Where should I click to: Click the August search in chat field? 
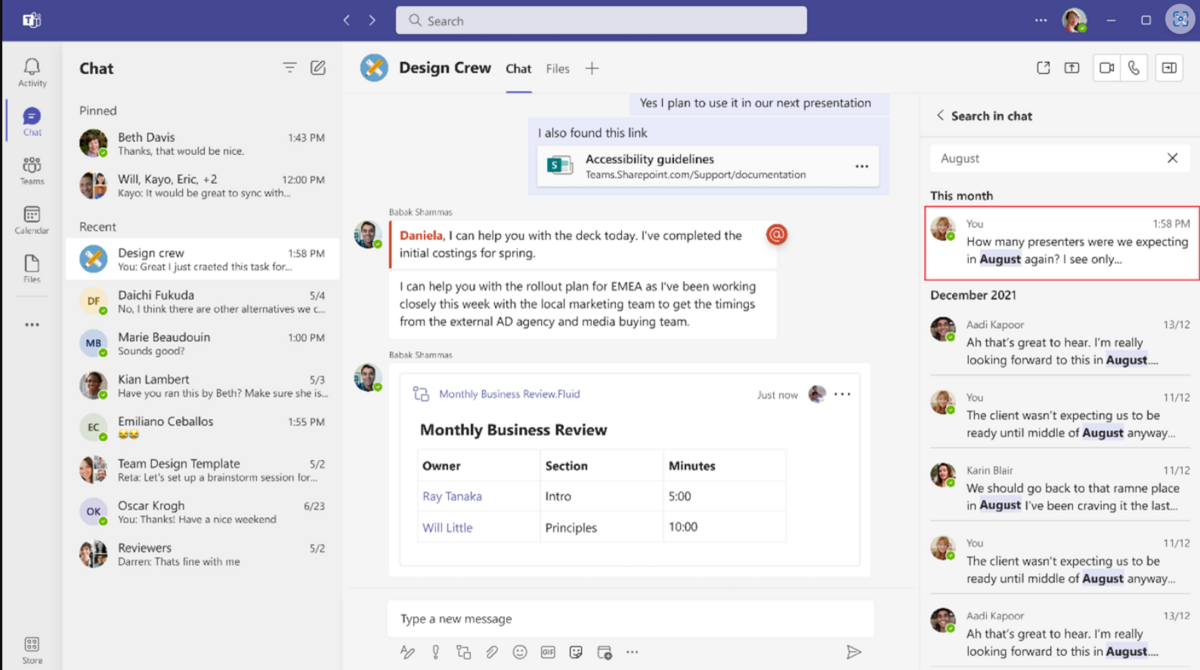point(1048,158)
